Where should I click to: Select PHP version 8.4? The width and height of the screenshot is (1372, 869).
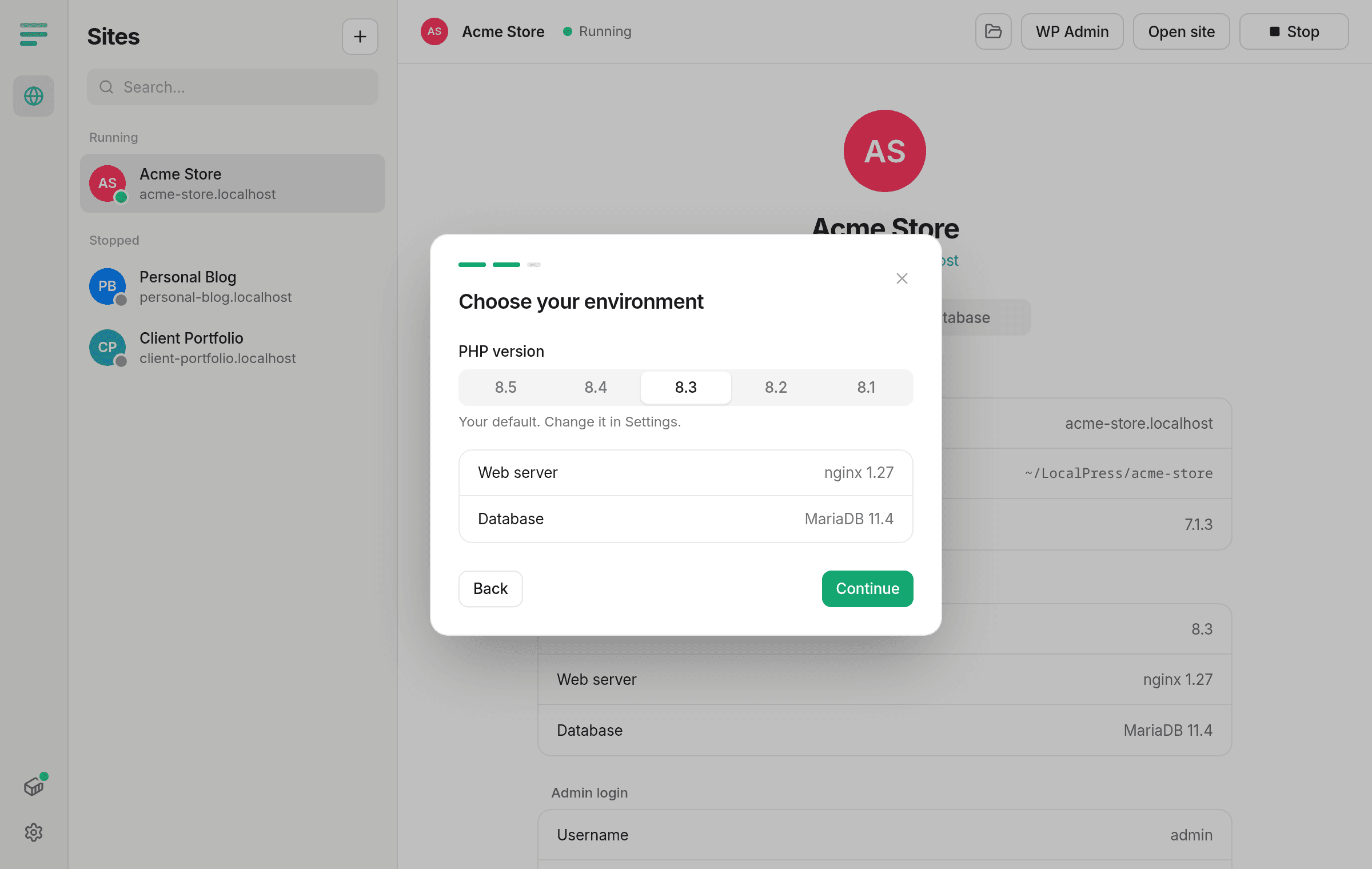(596, 388)
